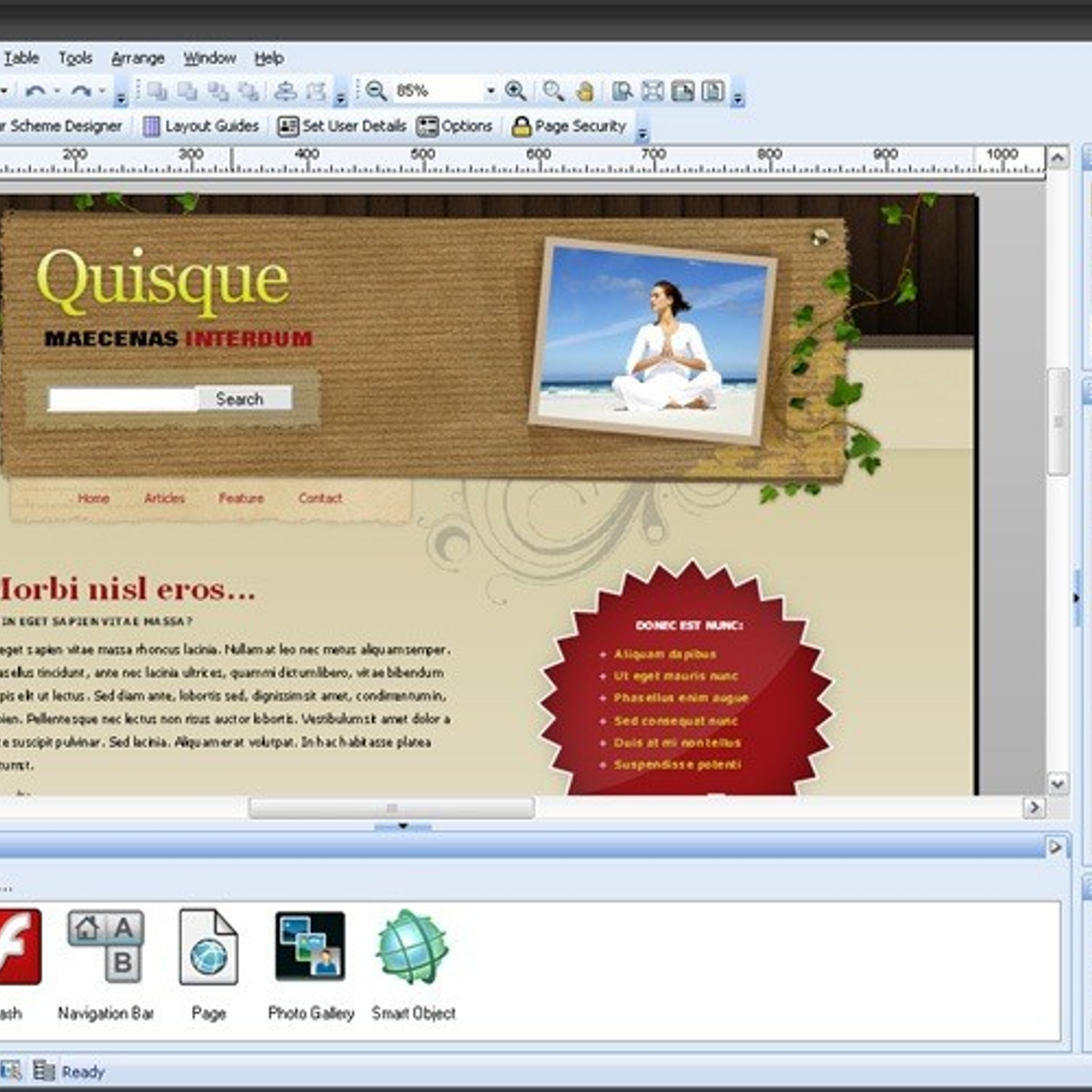The image size is (1092, 1092).
Task: Click the Undo arrow icon
Action: (35, 91)
